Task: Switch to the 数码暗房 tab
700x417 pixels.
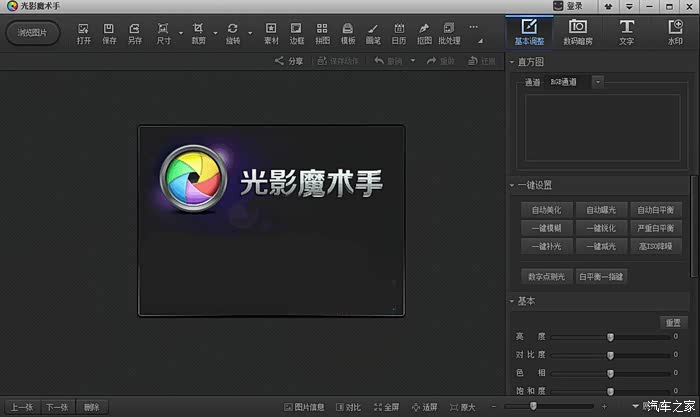Action: click(578, 31)
